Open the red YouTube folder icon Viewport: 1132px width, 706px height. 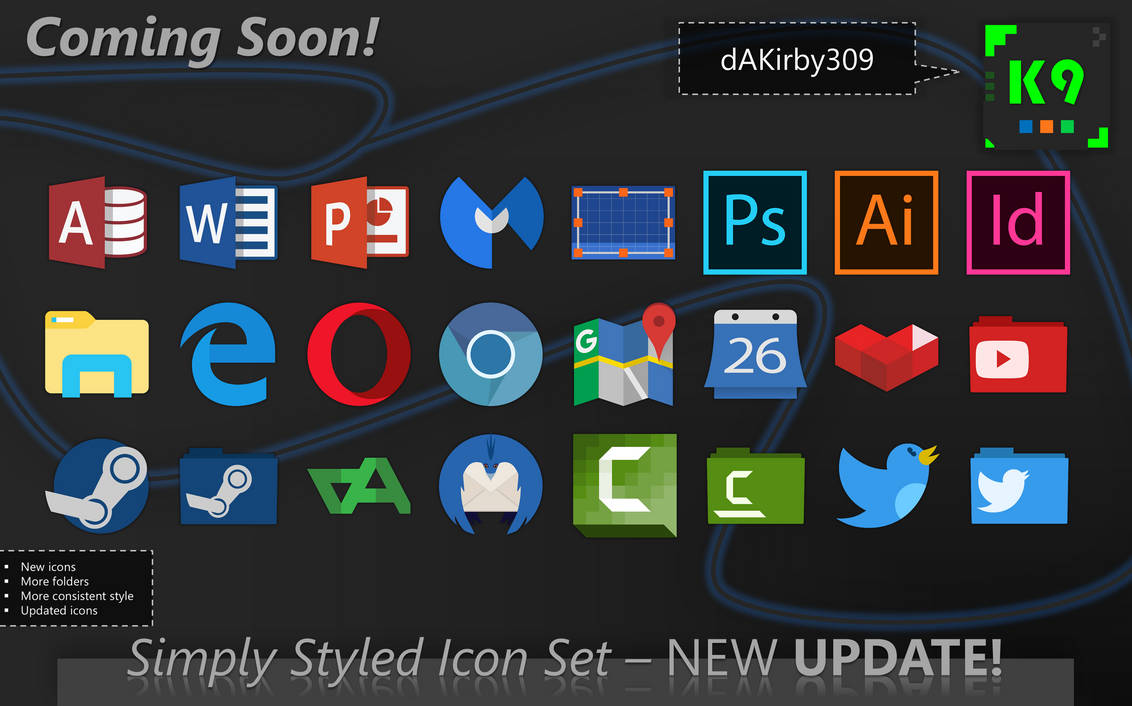[1018, 354]
